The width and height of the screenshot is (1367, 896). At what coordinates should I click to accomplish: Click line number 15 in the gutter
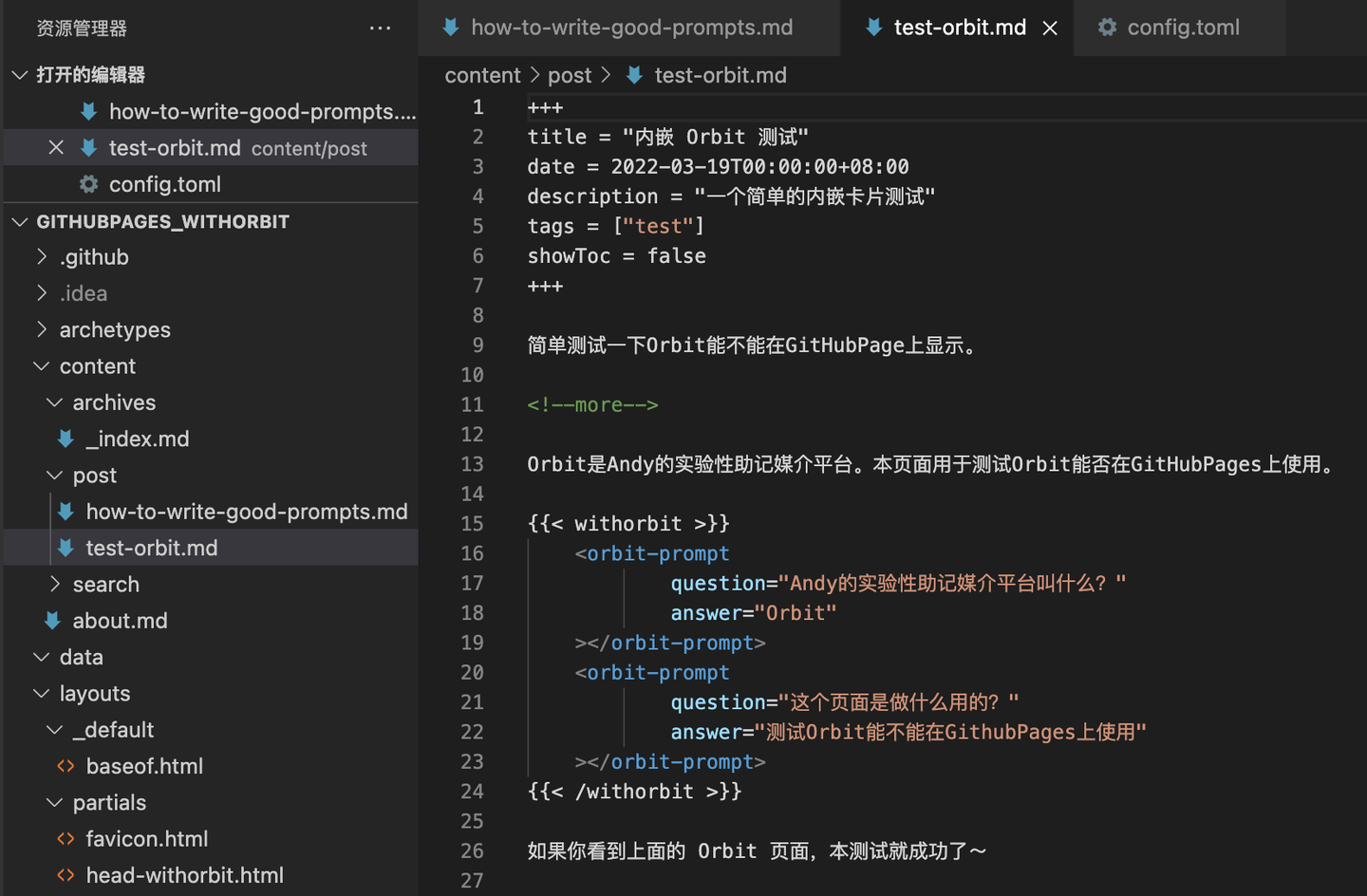pyautogui.click(x=472, y=524)
